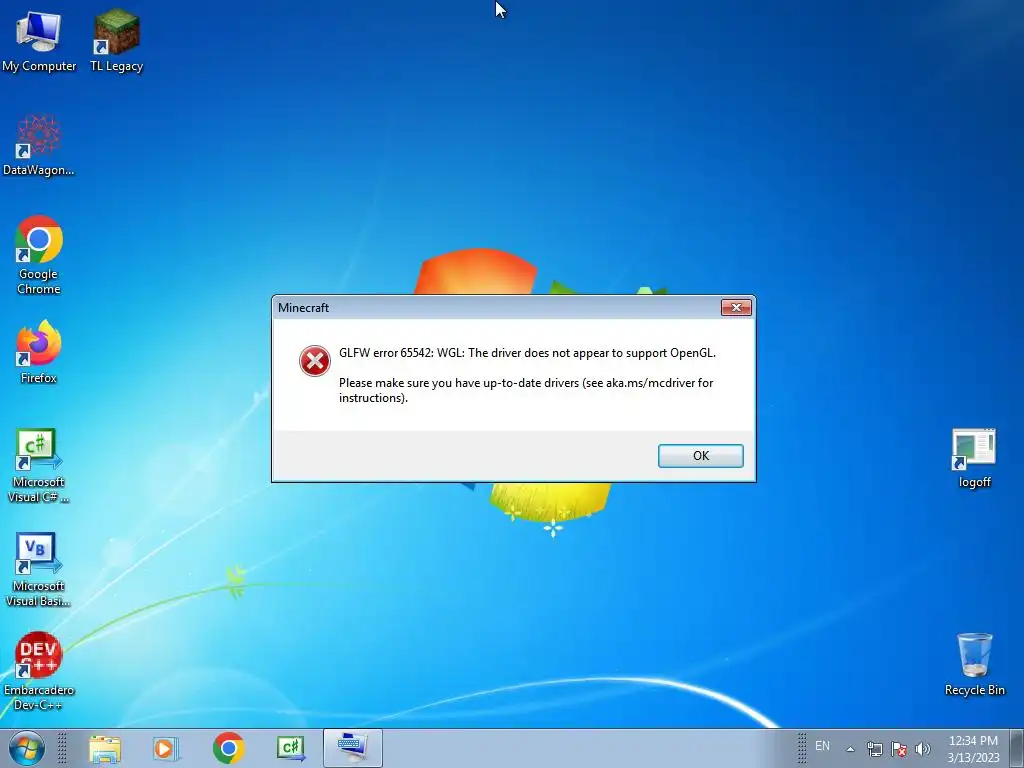
Task: Click the Show desktop strip on the taskbar
Action: tap(1017, 748)
